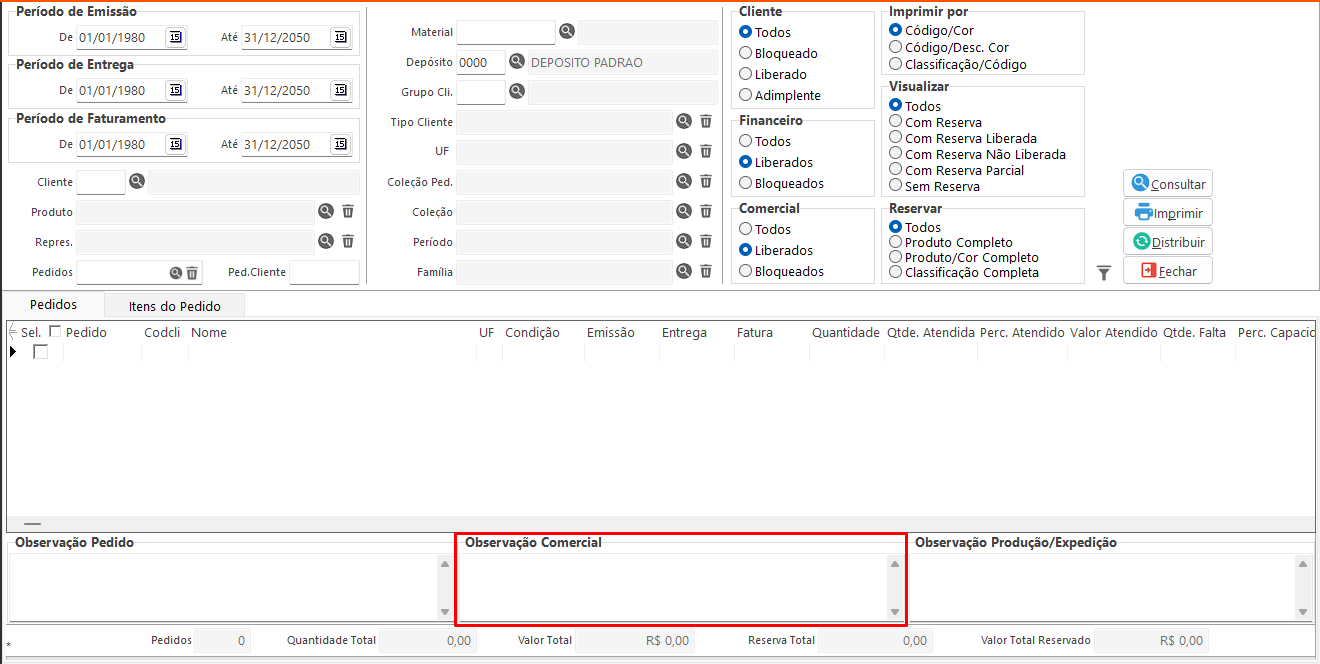1320x664 pixels.
Task: Delete the Repres. filter using trash icon
Action: point(348,241)
